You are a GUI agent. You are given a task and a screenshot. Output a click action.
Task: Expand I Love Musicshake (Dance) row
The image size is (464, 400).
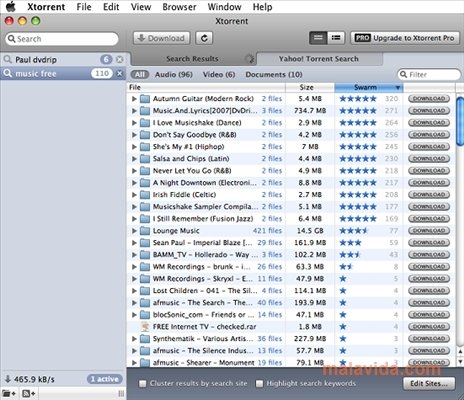[134, 123]
